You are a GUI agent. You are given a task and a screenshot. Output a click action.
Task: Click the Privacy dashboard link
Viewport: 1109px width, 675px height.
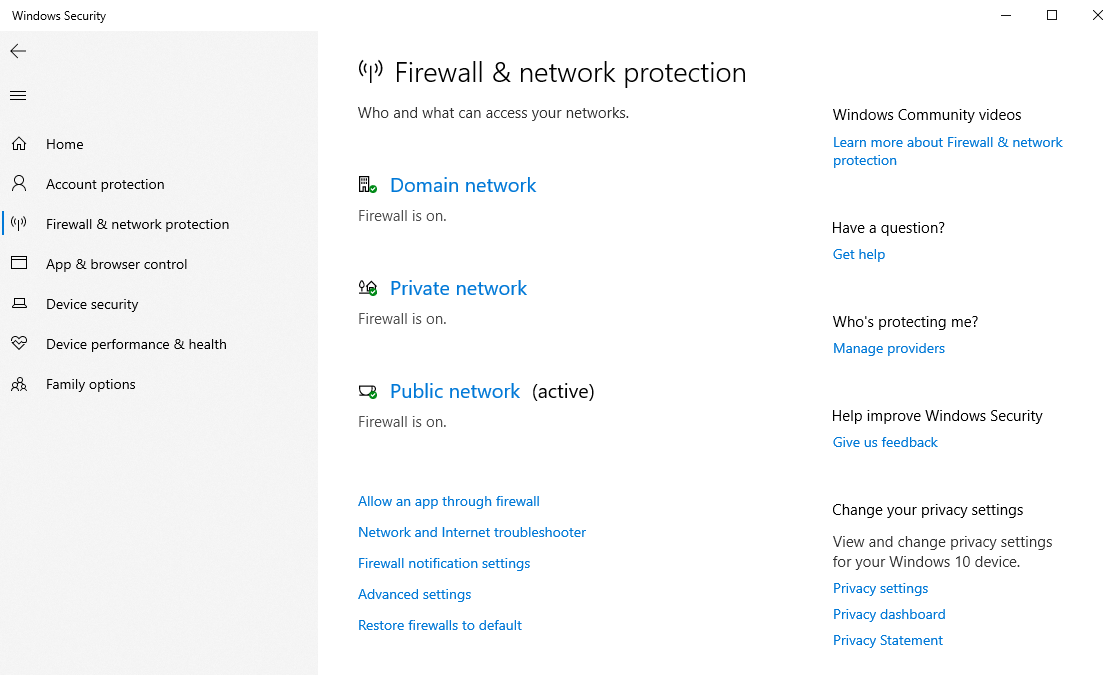(889, 614)
